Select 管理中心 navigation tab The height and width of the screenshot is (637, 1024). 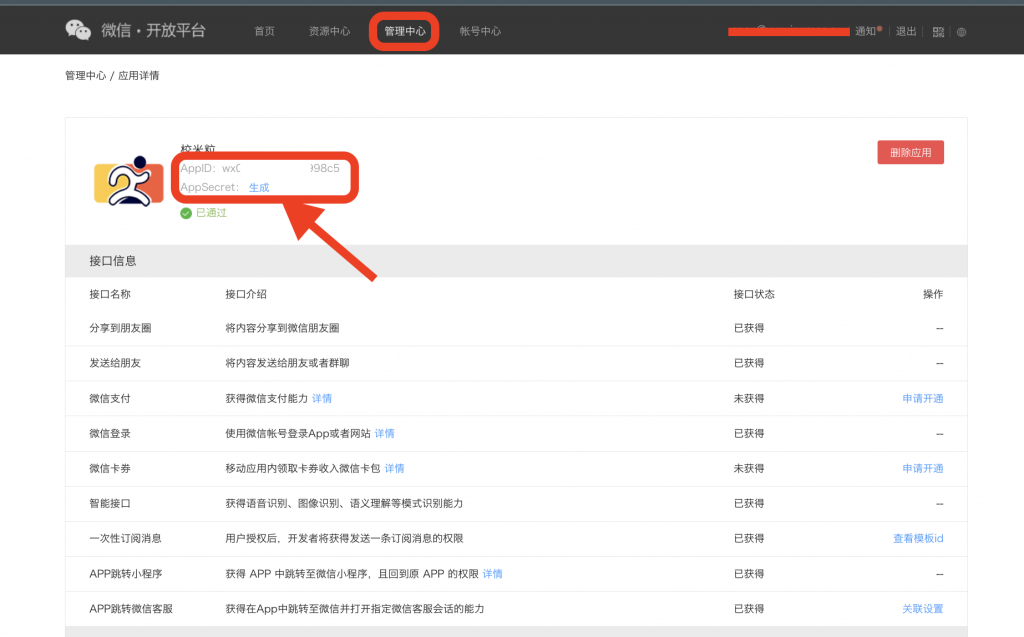coord(405,31)
